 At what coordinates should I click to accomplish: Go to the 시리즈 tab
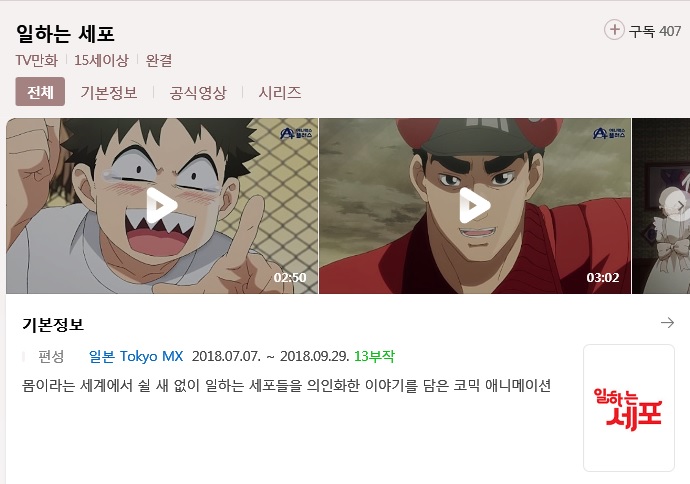point(280,92)
